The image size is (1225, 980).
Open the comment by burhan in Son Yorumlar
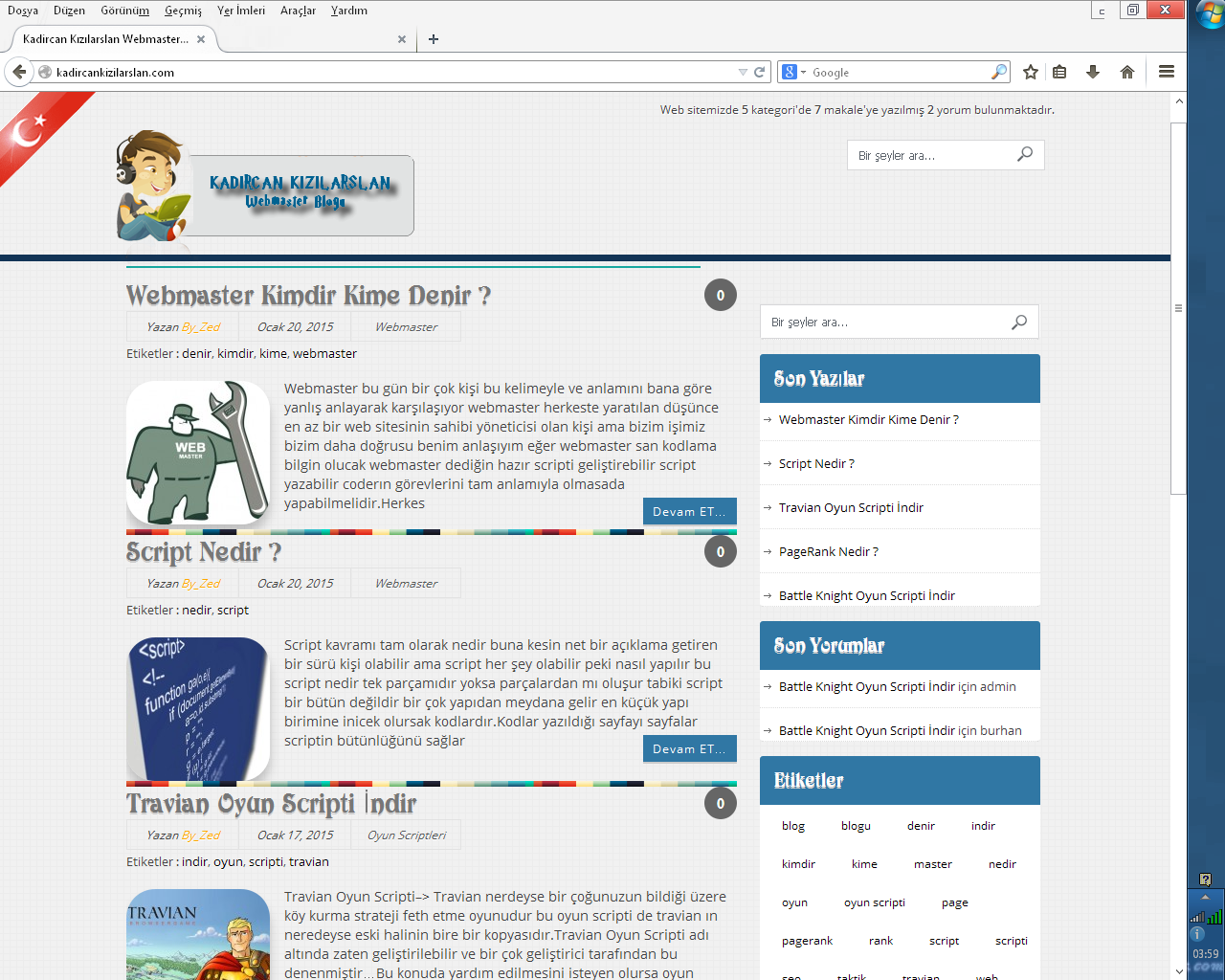click(x=901, y=730)
